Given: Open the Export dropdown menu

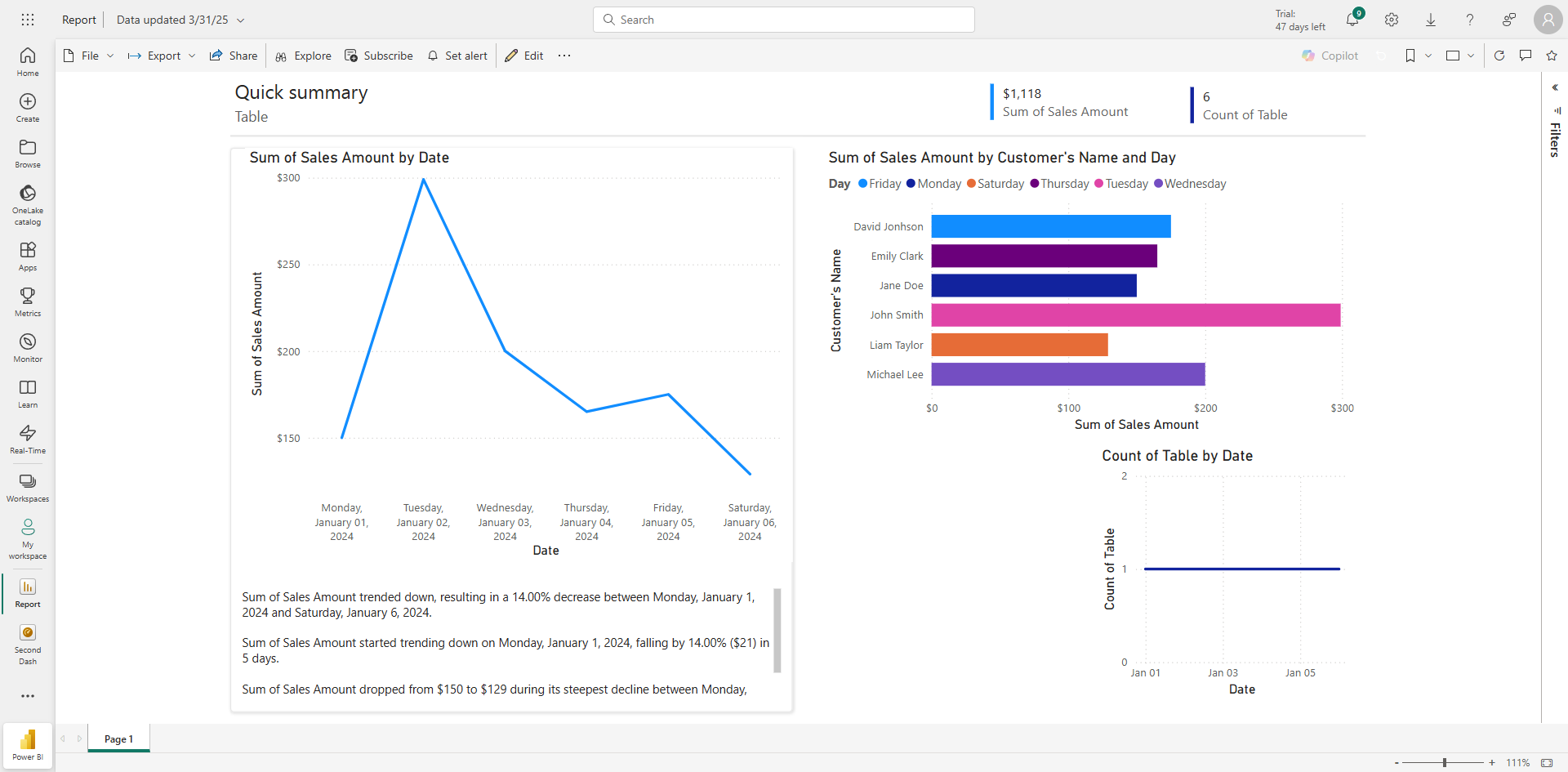Looking at the screenshot, I should (x=162, y=56).
